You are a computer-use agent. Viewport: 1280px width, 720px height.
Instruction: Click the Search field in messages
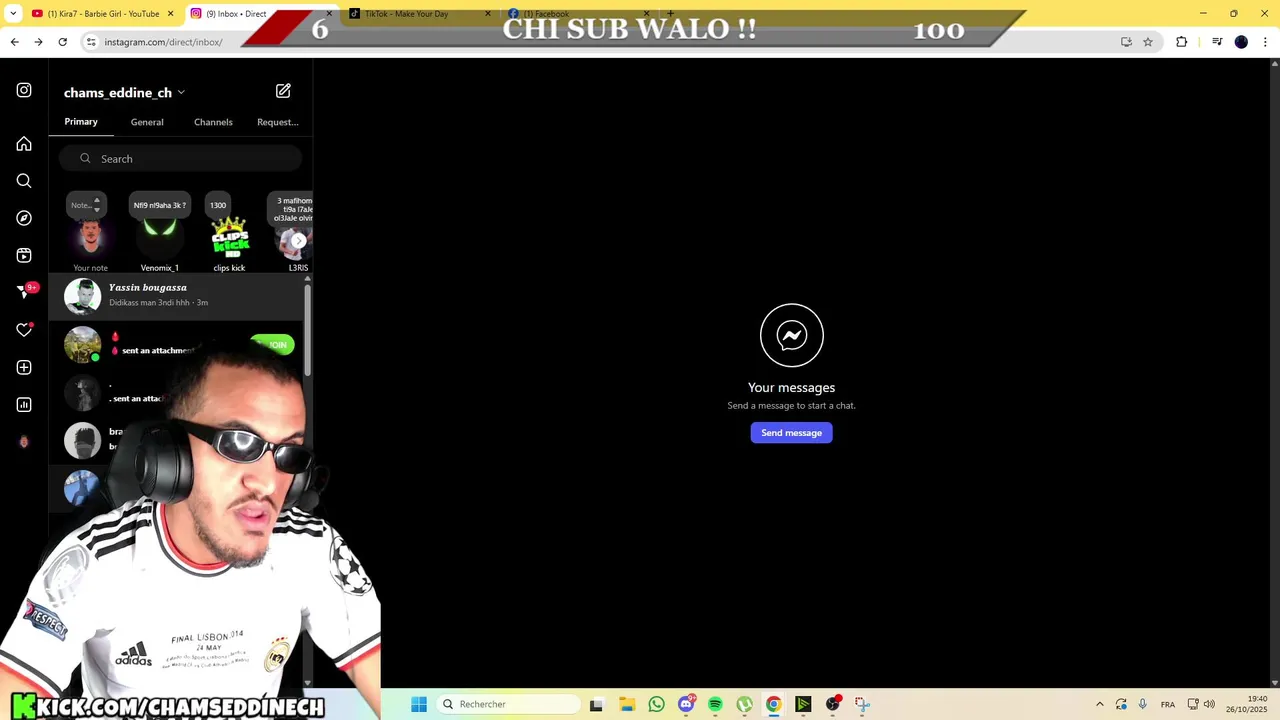(x=180, y=159)
